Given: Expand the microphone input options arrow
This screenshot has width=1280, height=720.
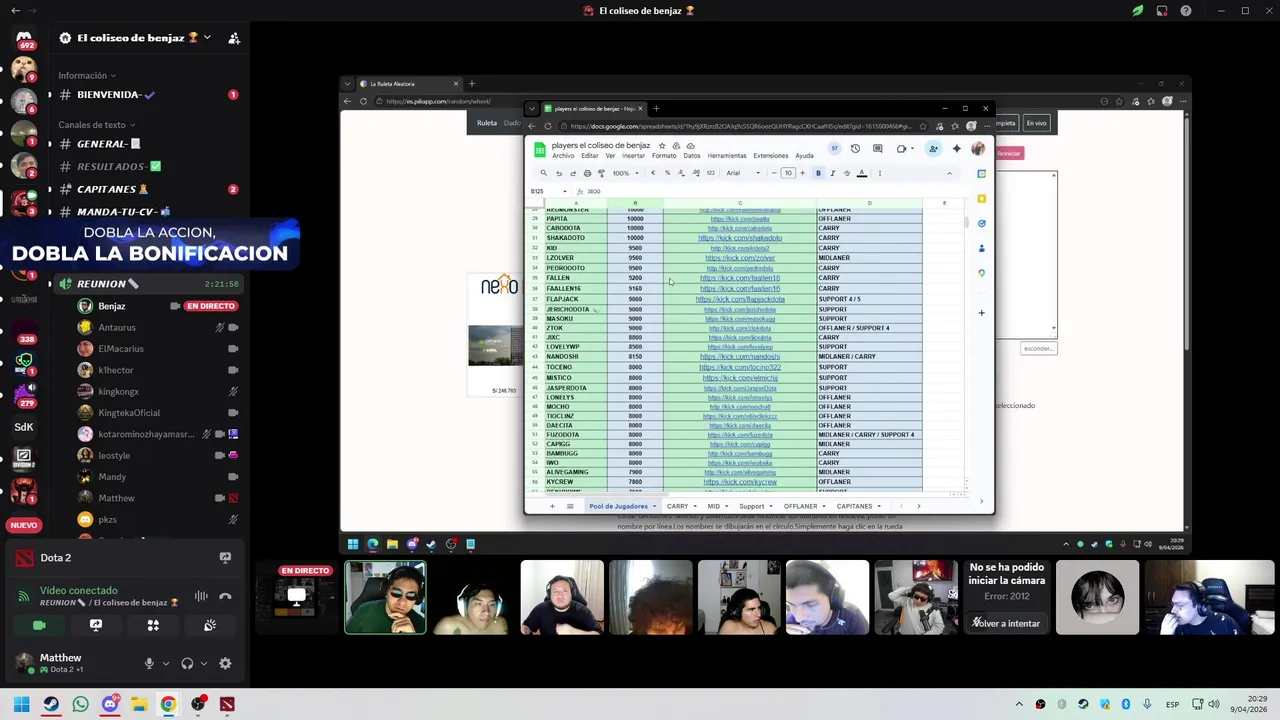Looking at the screenshot, I should pos(165,663).
